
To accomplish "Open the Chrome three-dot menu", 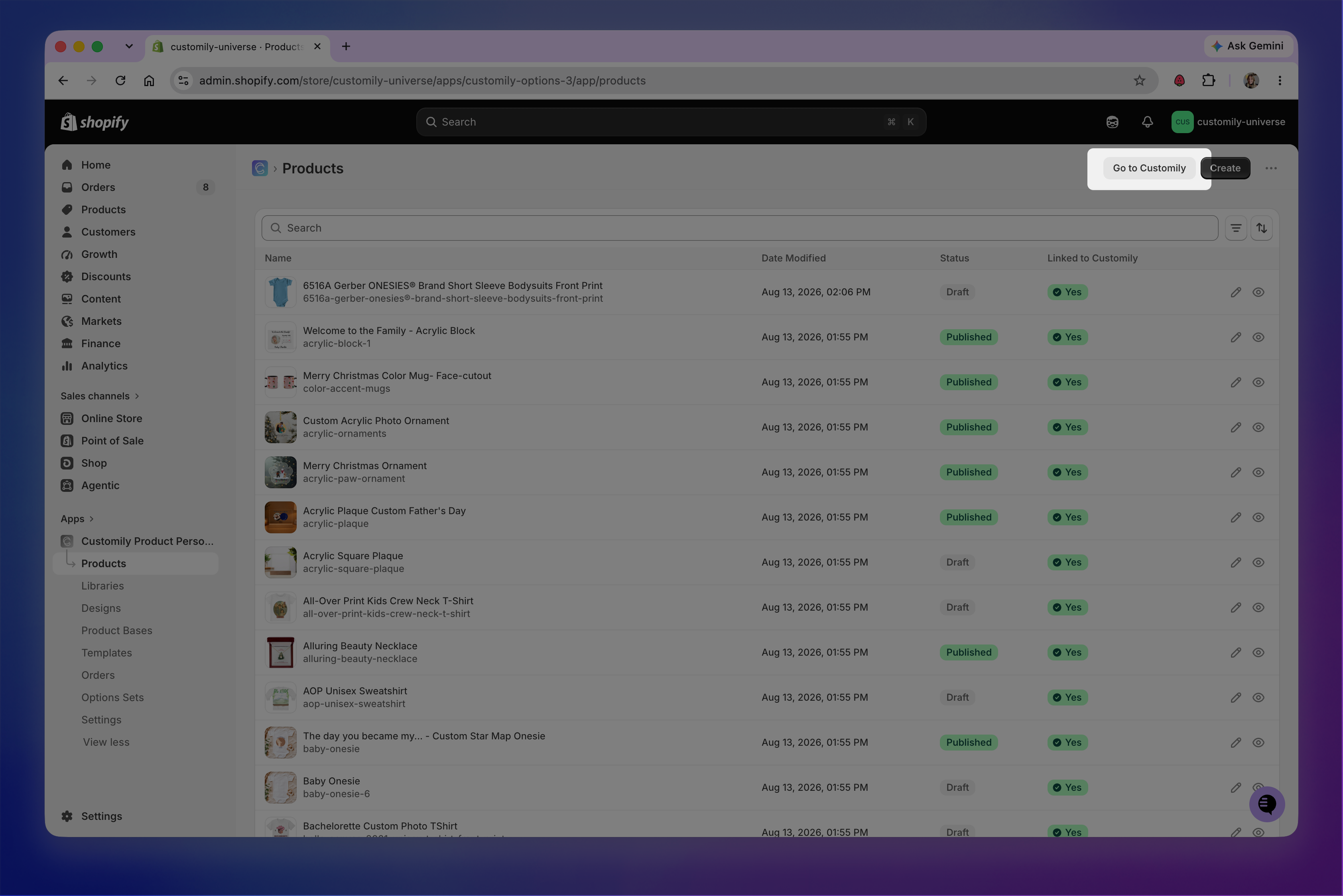I will point(1280,81).
